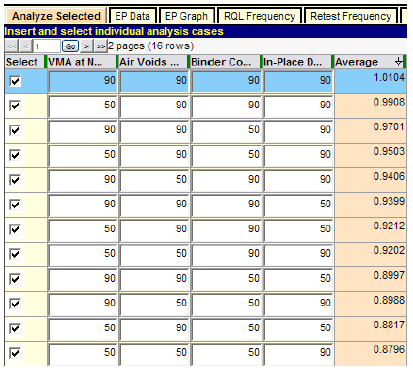Click the average value 0.9202
The image size is (413, 371).
tap(389, 250)
